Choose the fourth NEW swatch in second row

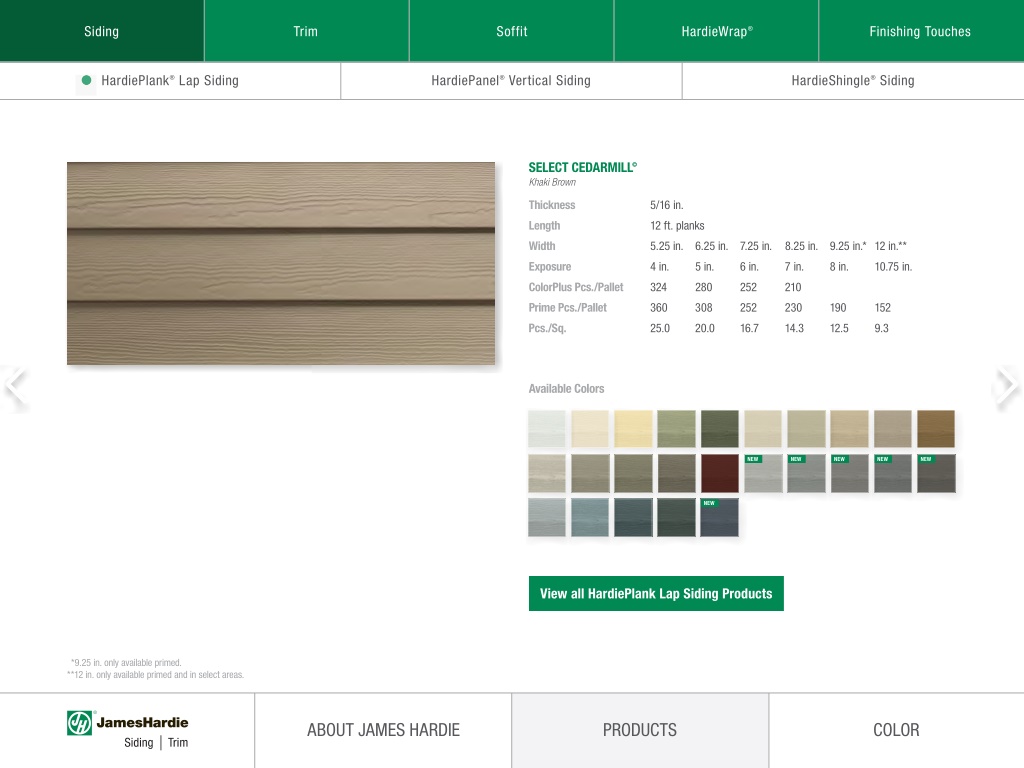pyautogui.click(x=893, y=473)
